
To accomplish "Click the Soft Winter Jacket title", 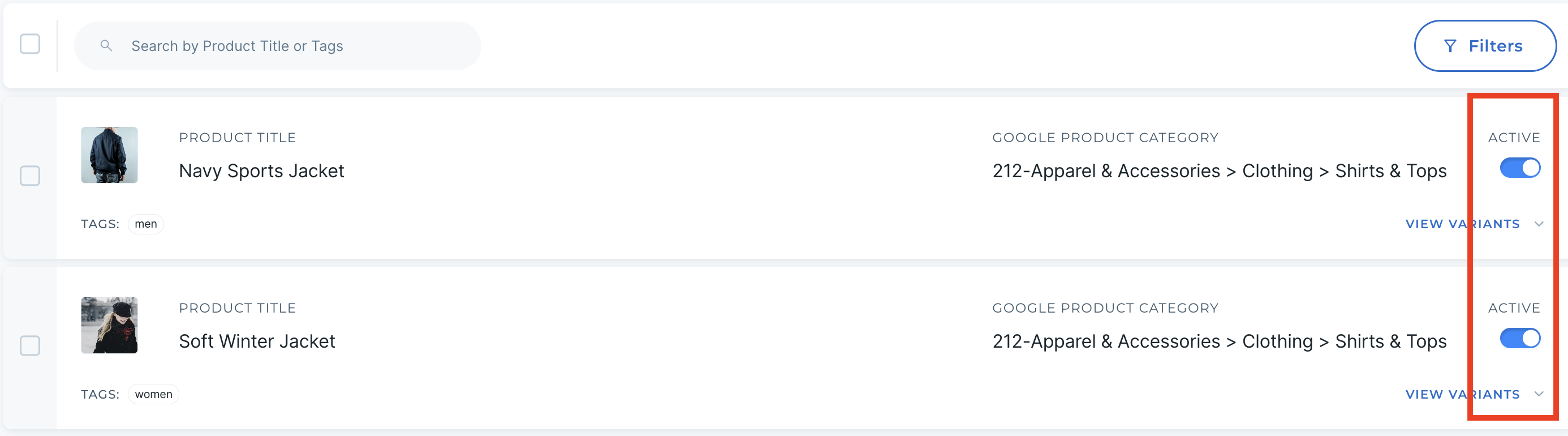I will [257, 341].
